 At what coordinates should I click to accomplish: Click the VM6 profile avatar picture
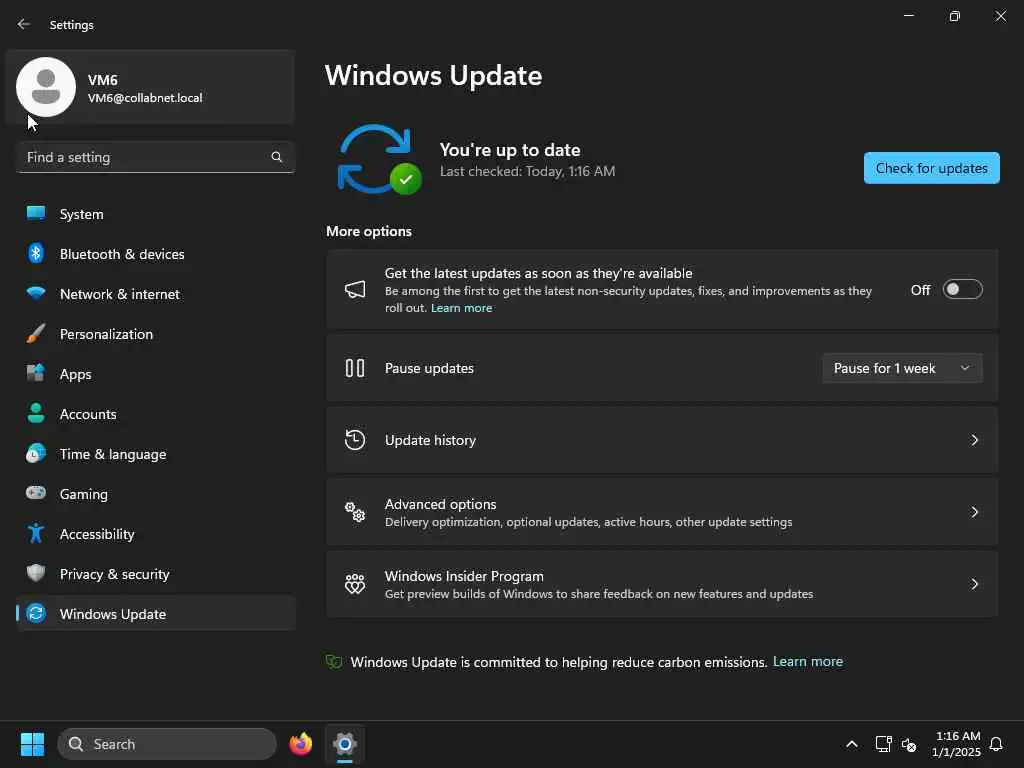(x=46, y=87)
